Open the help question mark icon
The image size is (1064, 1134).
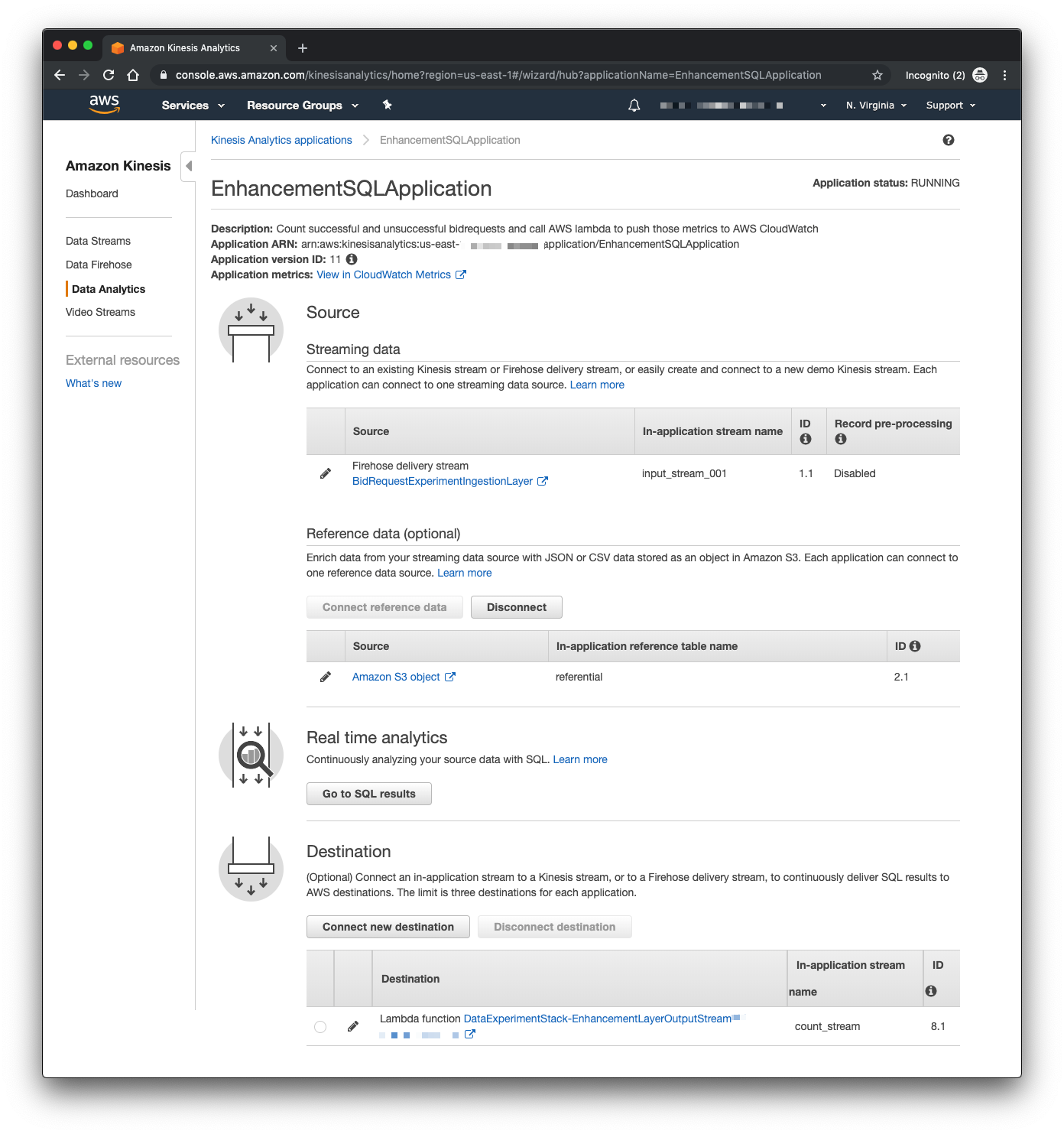pos(949,140)
